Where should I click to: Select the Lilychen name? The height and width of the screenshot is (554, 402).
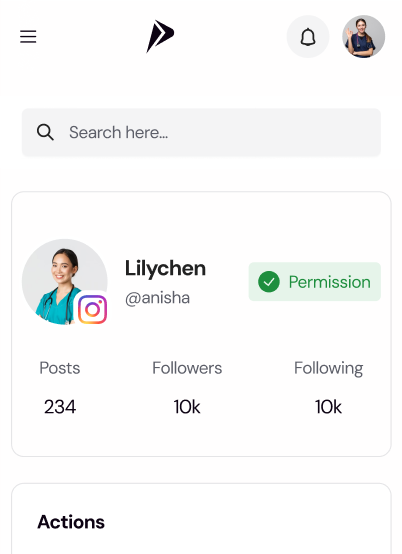click(165, 268)
